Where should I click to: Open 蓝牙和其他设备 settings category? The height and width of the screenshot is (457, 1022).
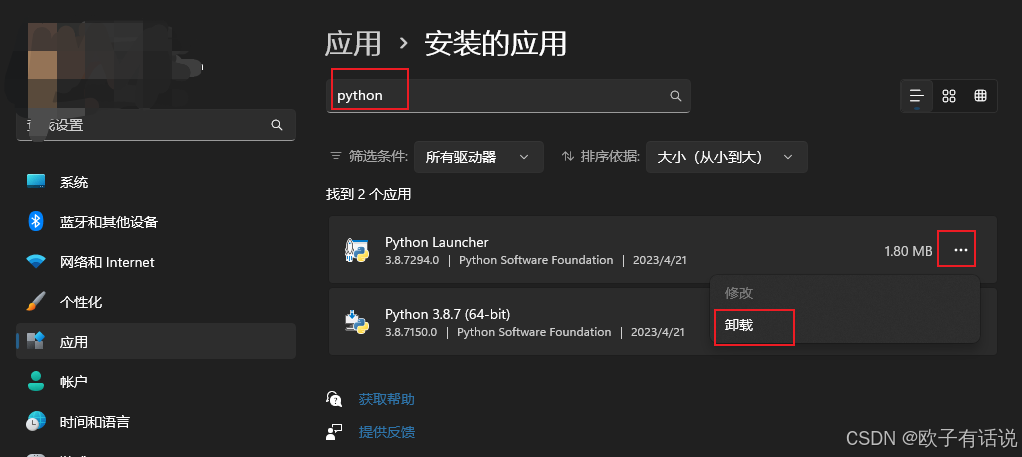[x=156, y=222]
